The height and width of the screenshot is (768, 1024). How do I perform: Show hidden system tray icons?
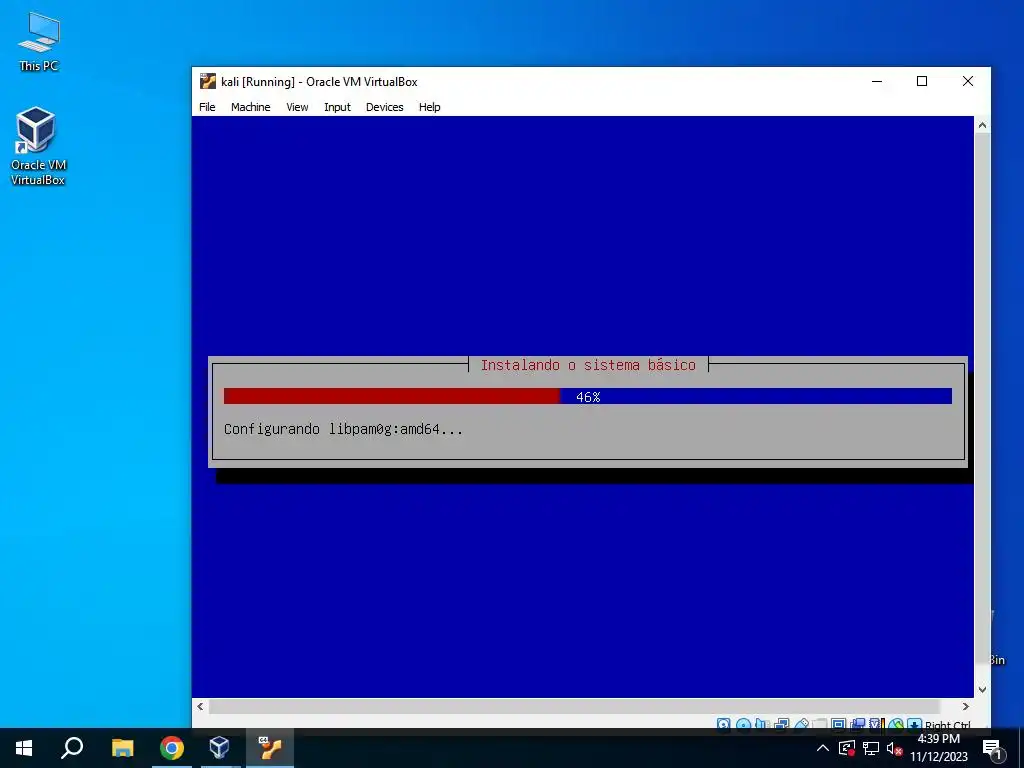point(823,748)
